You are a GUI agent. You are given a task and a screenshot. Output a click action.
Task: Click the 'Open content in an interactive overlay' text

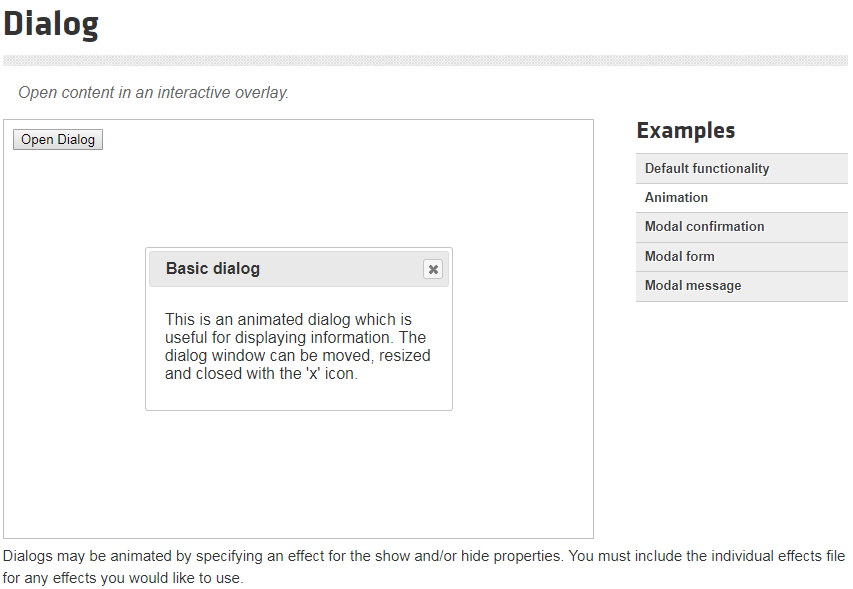153,92
